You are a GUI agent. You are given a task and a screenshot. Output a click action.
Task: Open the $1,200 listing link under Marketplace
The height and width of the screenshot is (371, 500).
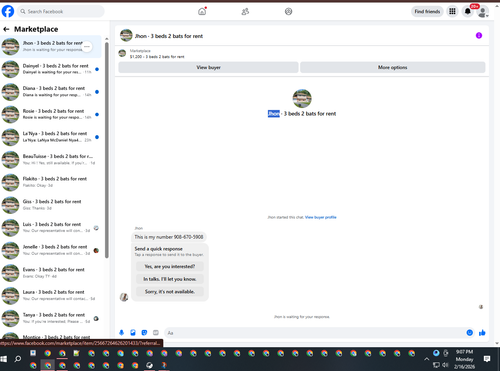coord(157,57)
